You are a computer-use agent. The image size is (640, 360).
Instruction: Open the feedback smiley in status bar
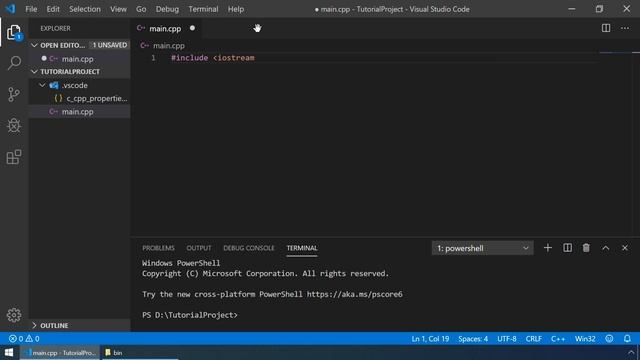tap(609, 338)
